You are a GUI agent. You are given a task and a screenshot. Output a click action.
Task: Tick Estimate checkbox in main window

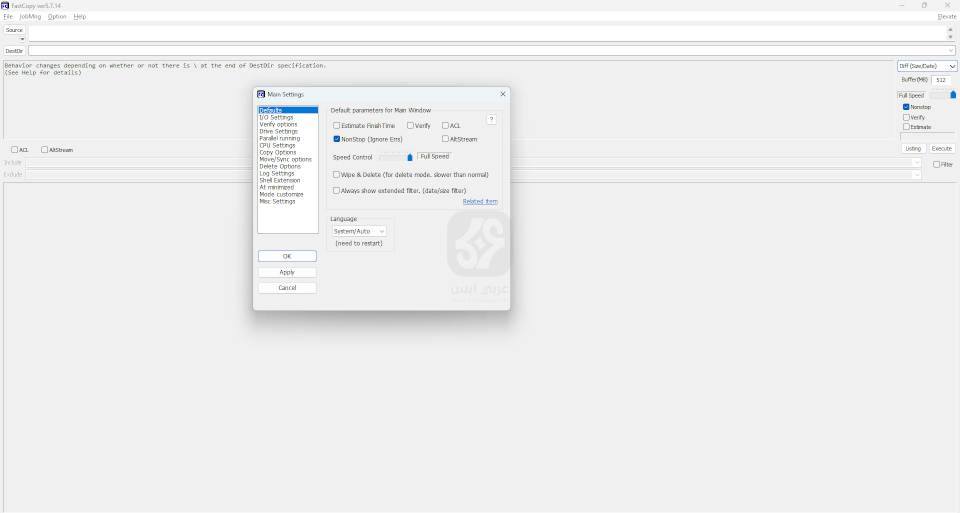(x=906, y=127)
